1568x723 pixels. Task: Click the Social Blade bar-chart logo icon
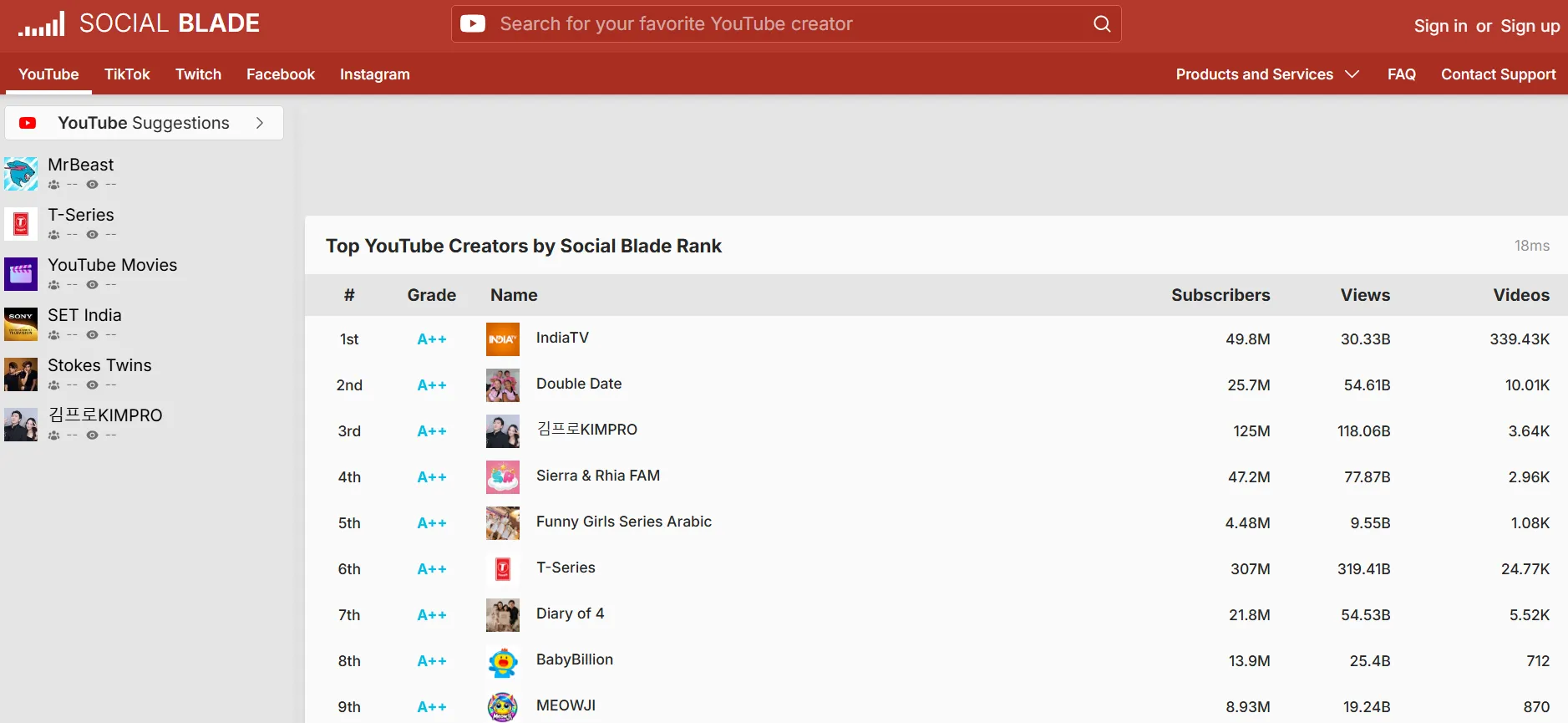pyautogui.click(x=41, y=24)
